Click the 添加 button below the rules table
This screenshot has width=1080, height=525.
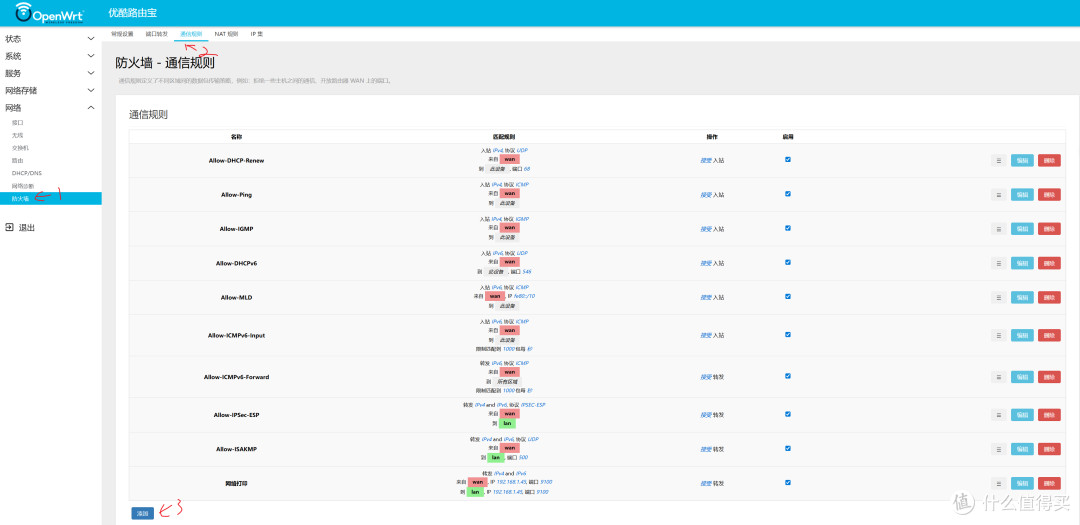point(143,513)
